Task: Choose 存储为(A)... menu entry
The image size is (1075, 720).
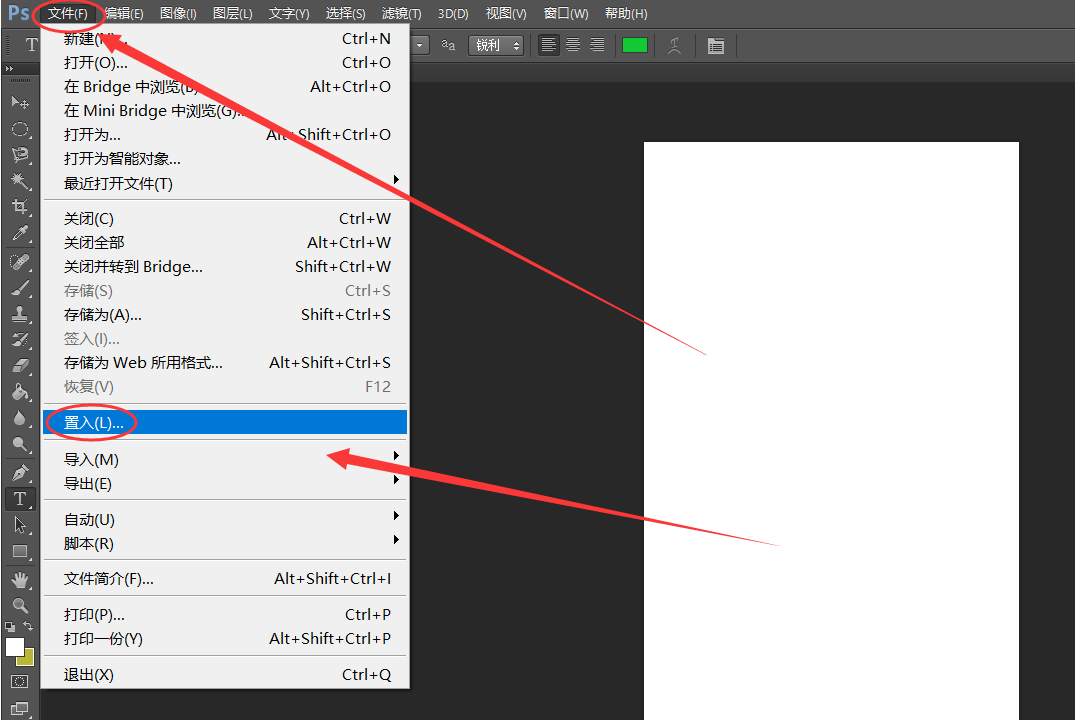Action: 225,315
